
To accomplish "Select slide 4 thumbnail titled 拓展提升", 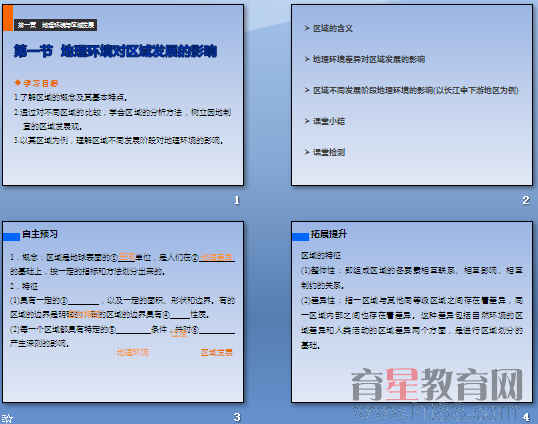I will click(x=412, y=312).
